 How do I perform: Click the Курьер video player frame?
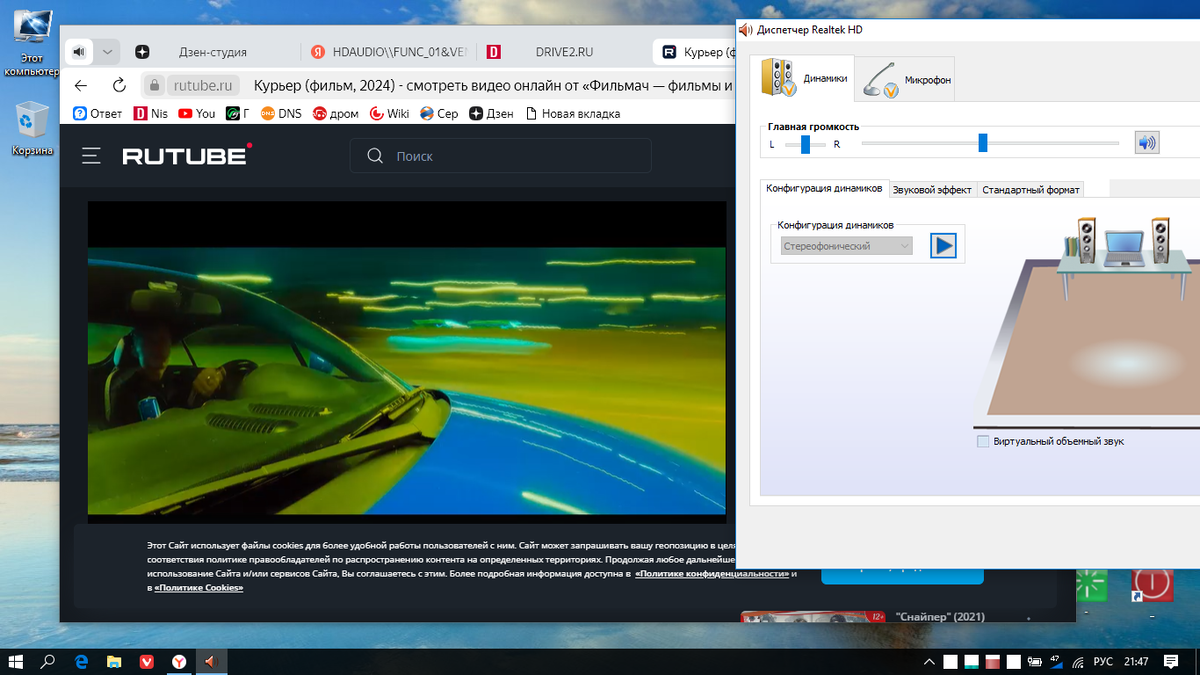tap(407, 361)
